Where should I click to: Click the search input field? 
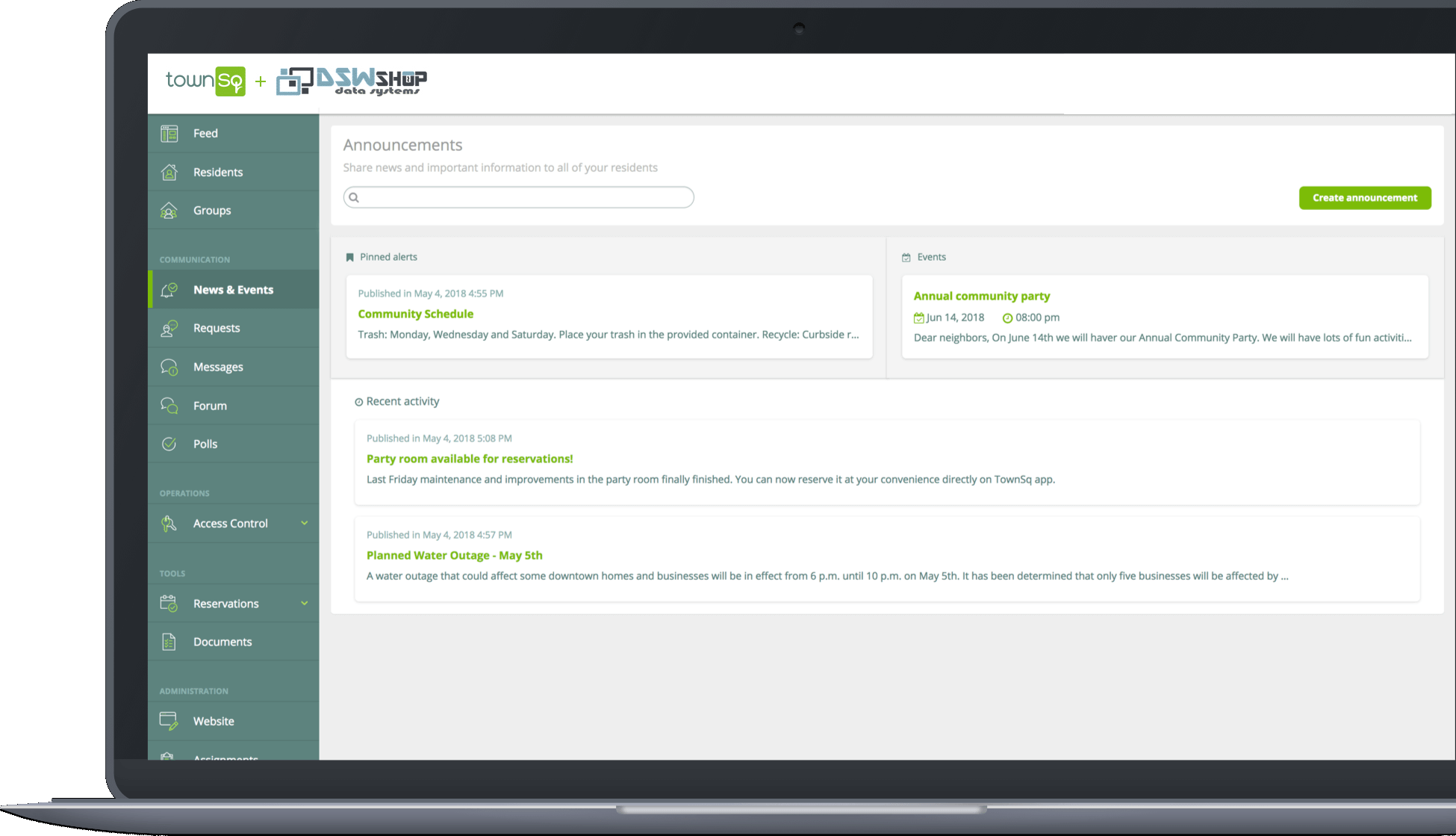[x=519, y=196]
